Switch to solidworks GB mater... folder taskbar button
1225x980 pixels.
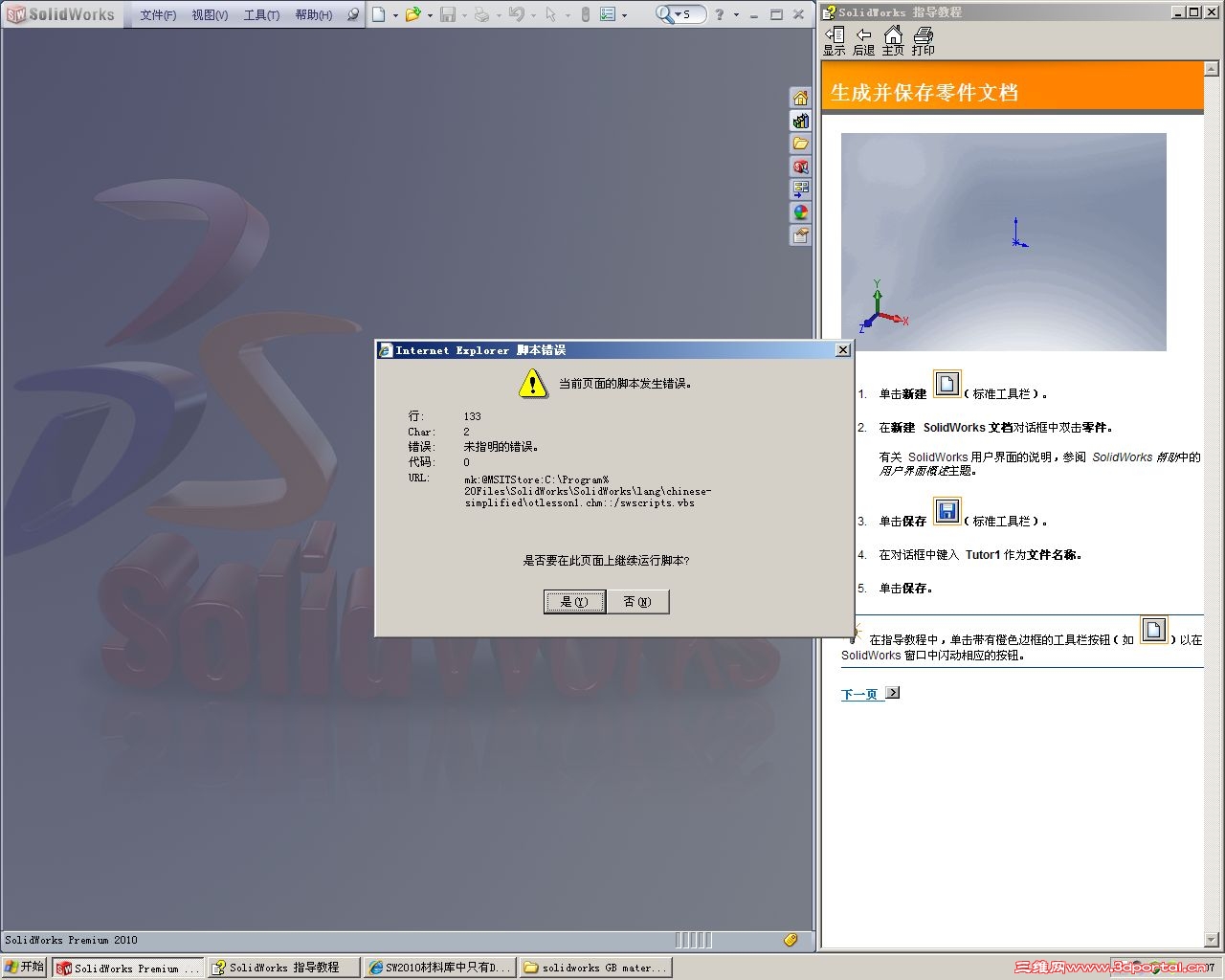click(595, 968)
